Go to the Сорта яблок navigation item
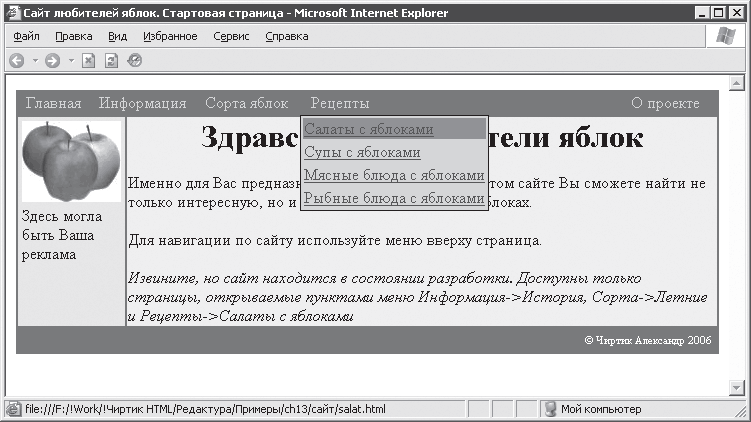The height and width of the screenshot is (422, 751). pos(246,103)
